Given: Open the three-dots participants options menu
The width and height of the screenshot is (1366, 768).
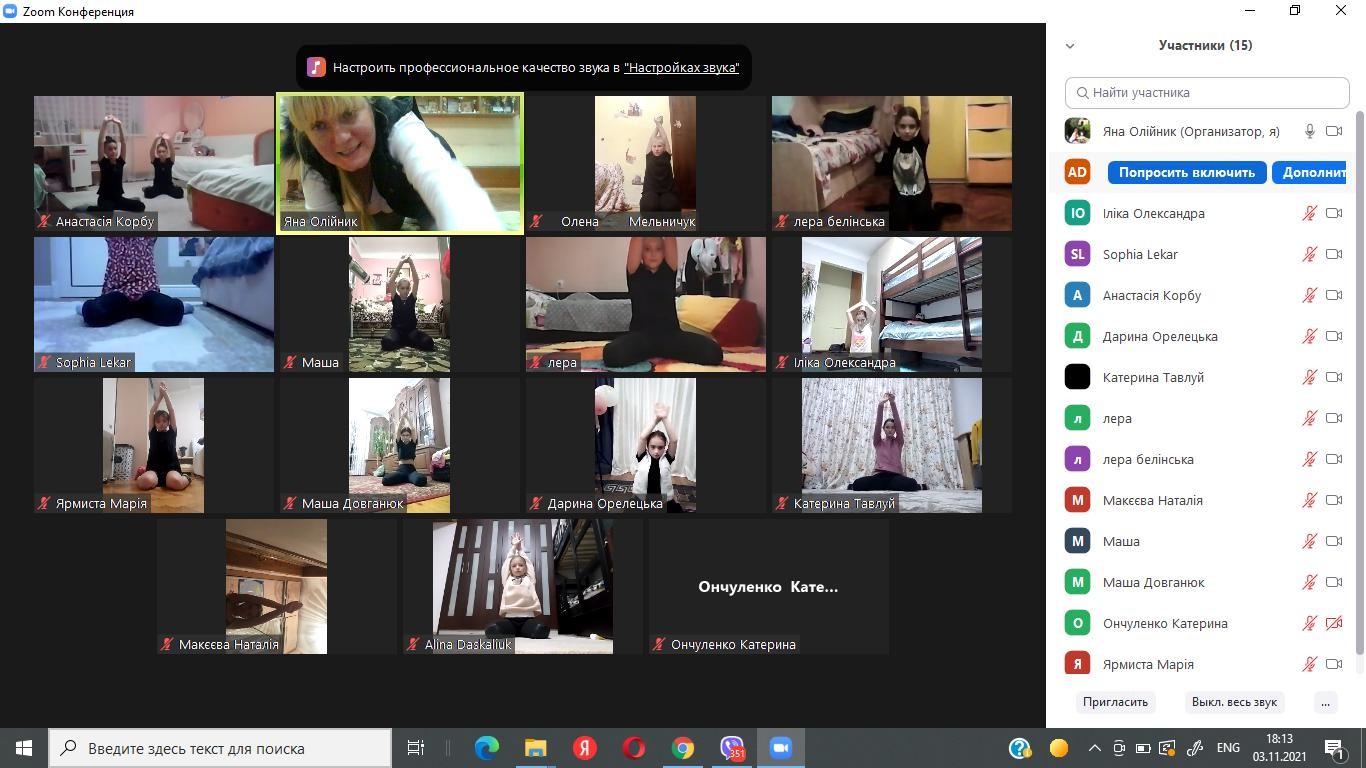Looking at the screenshot, I should pyautogui.click(x=1325, y=702).
